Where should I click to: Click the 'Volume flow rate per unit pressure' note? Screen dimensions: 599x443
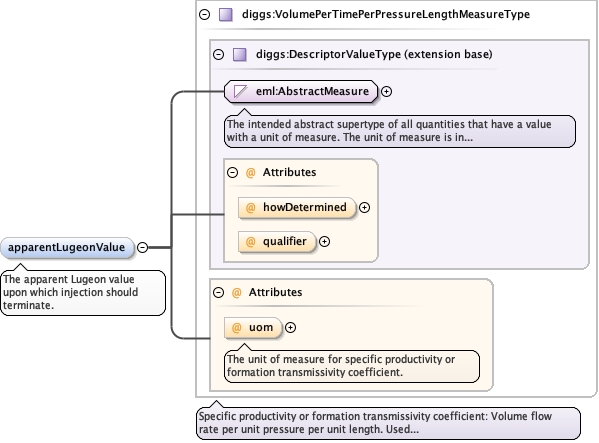[388, 423]
